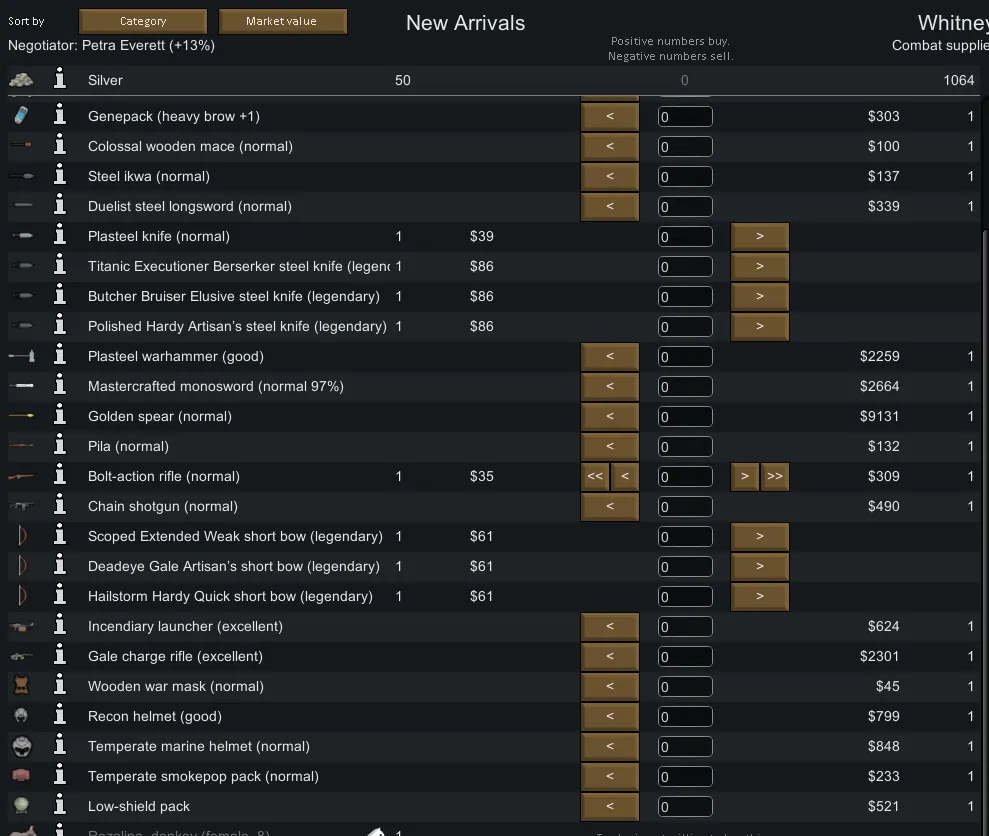This screenshot has width=989, height=836.
Task: Sort trade list by Market value
Action: (282, 21)
